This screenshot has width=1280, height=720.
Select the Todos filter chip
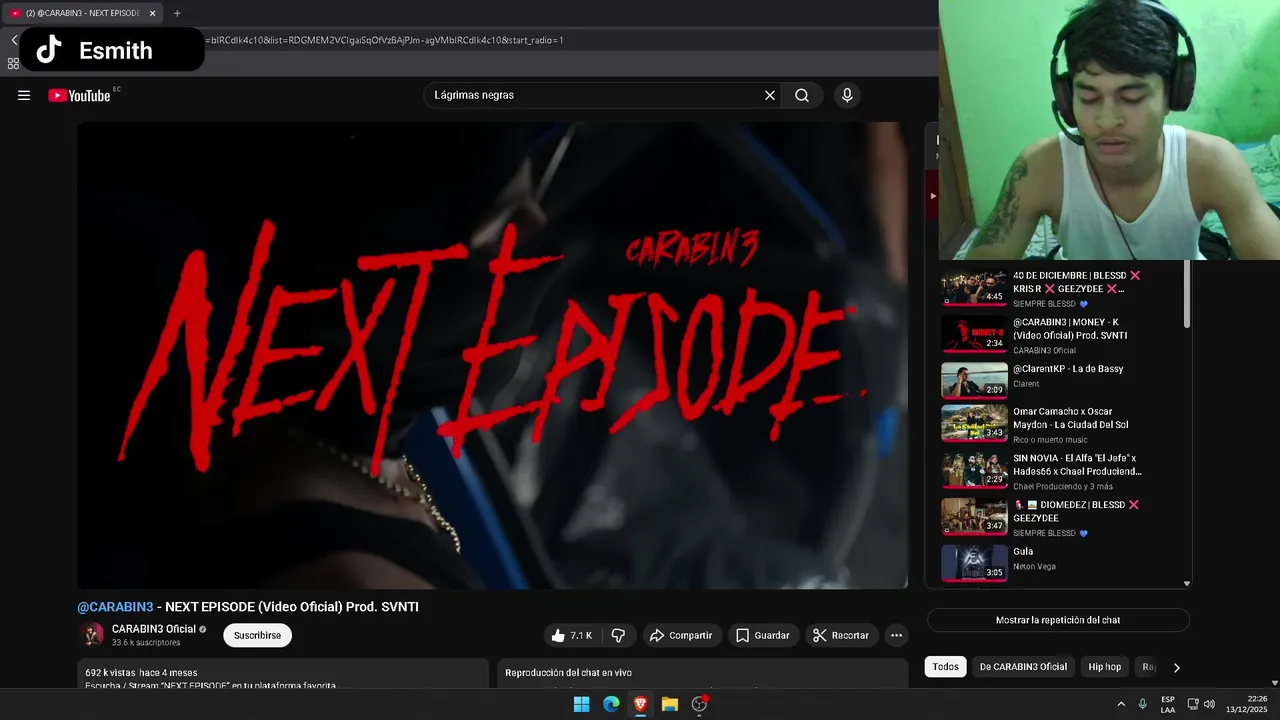945,667
